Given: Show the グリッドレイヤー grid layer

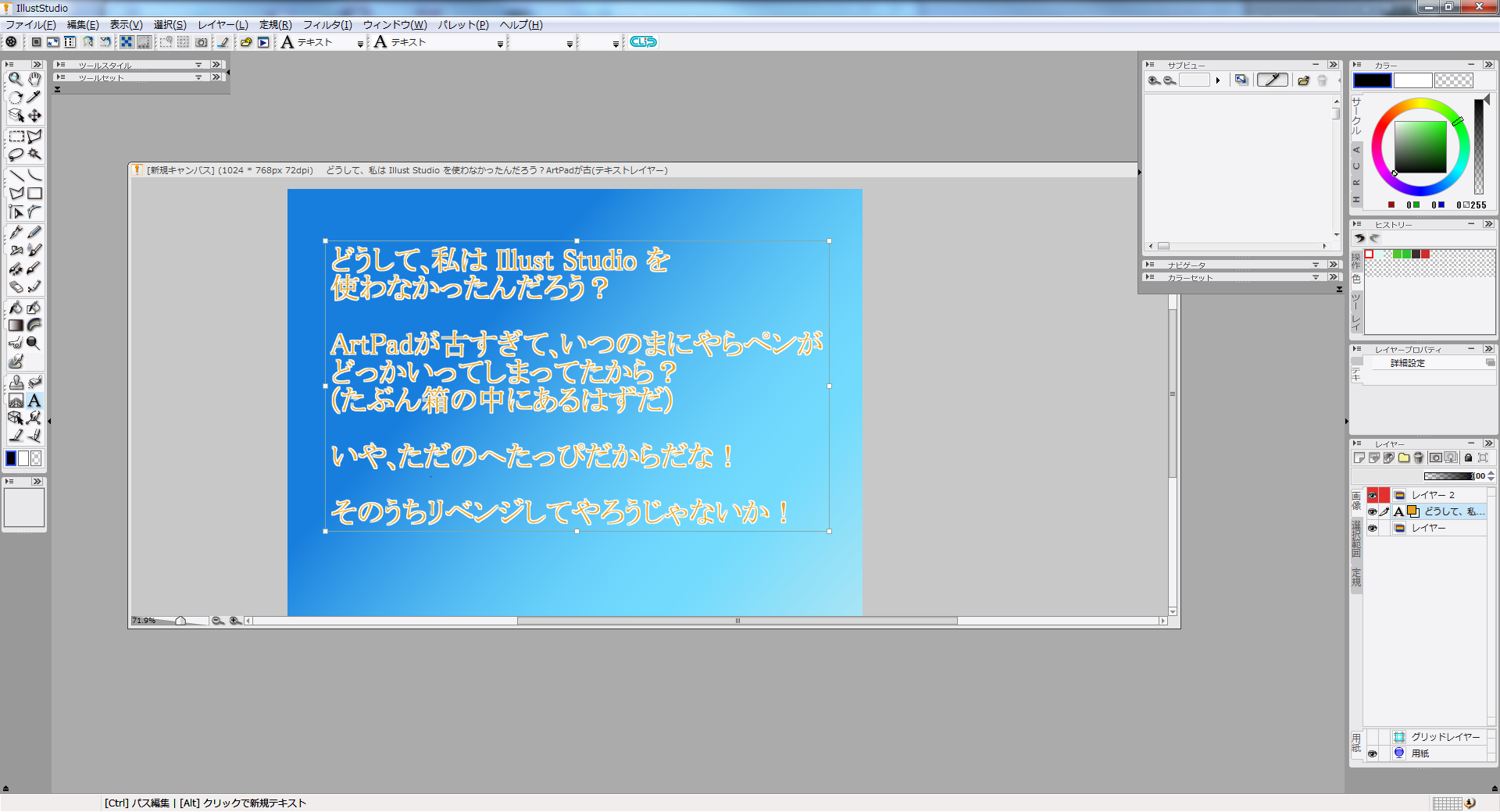Looking at the screenshot, I should 1372,737.
